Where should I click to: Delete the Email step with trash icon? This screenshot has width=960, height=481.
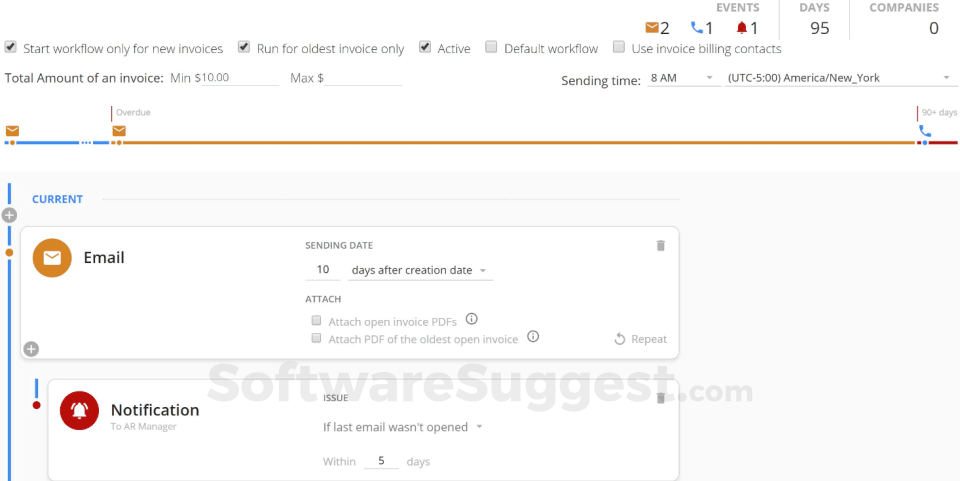coord(660,245)
